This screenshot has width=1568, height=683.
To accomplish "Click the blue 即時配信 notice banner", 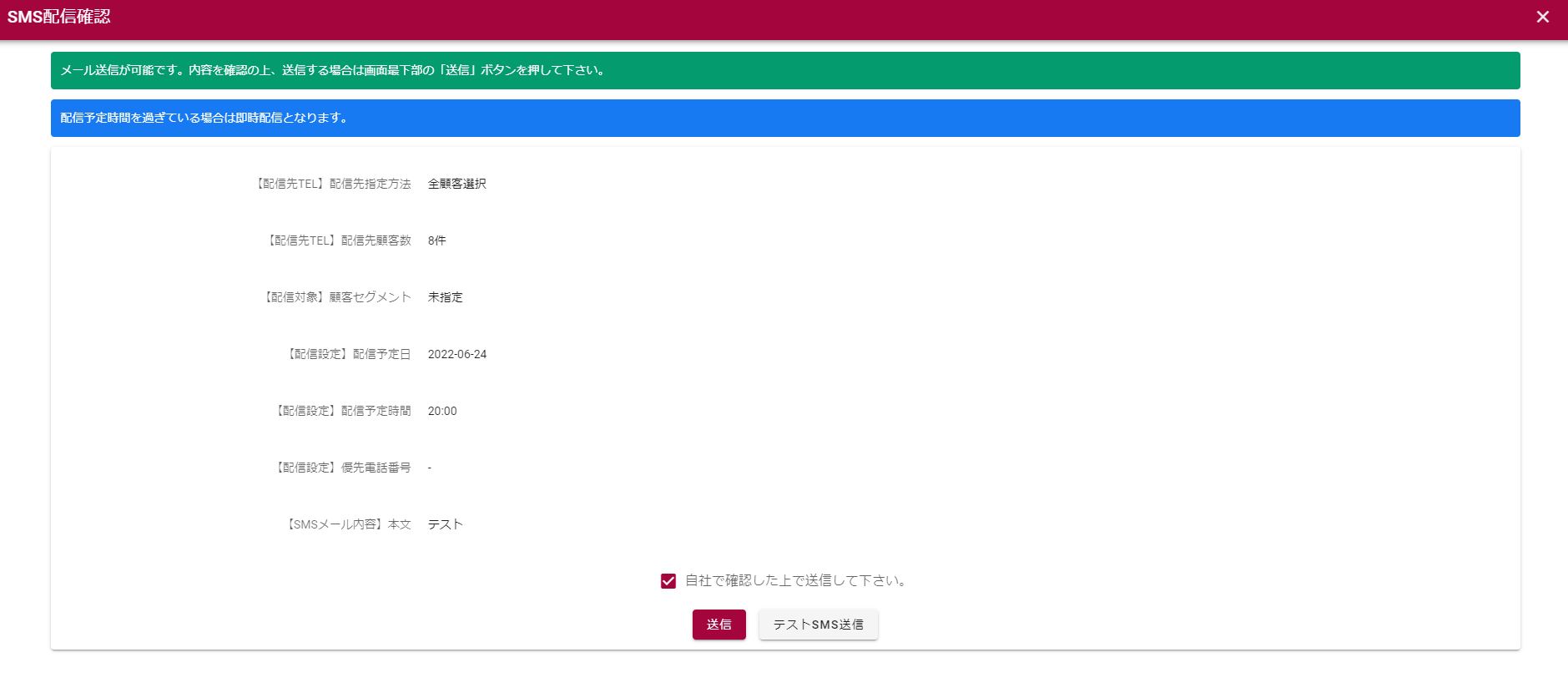I will 784,118.
